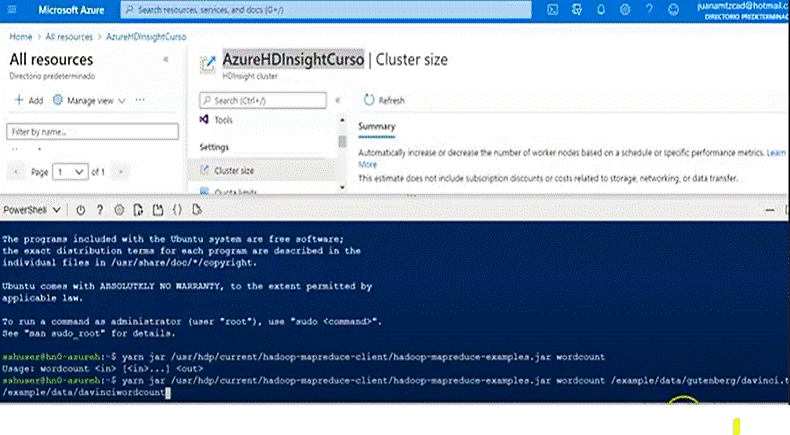The height and width of the screenshot is (435, 790).
Task: Click Add resource button
Action: click(x=29, y=100)
